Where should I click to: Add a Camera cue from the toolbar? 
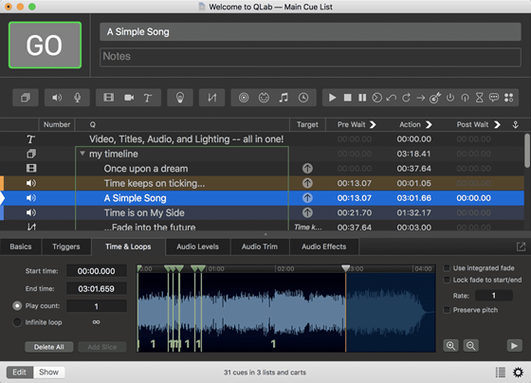129,98
